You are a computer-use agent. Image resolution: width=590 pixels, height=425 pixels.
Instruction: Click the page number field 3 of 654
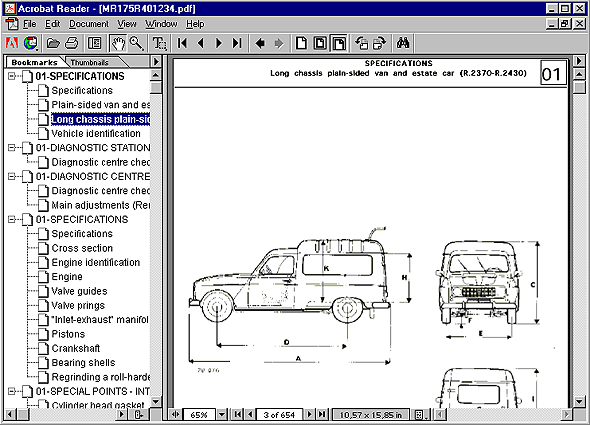click(x=279, y=415)
